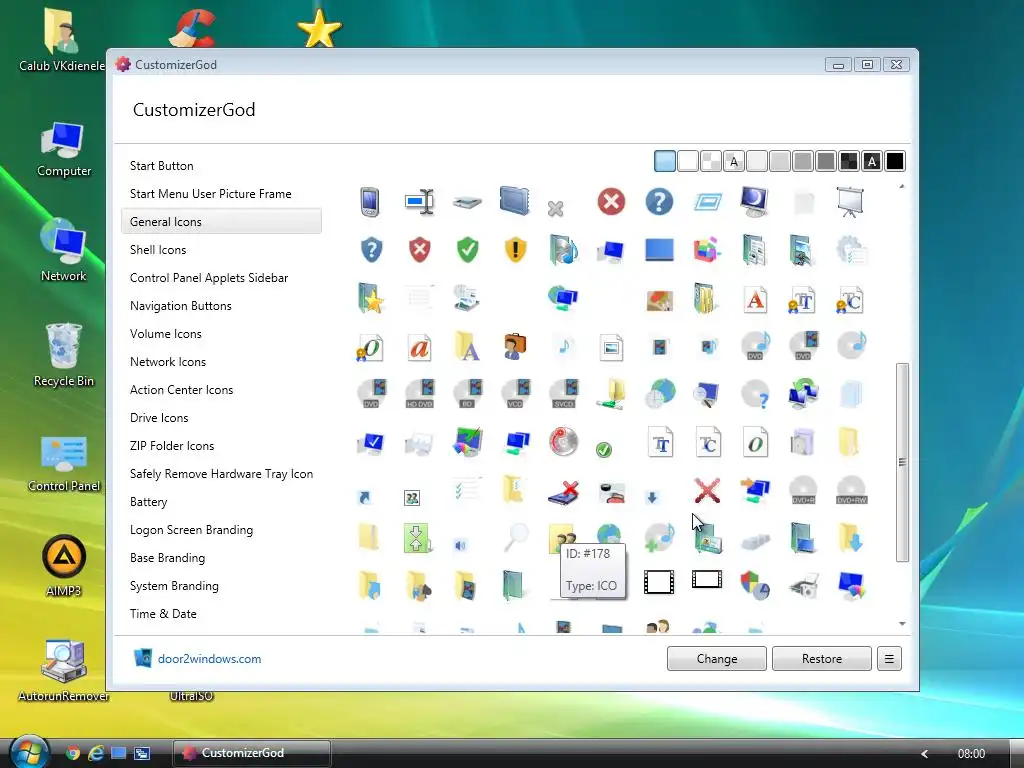1024x768 pixels.
Task: Open Drive Icons category
Action: tap(159, 419)
